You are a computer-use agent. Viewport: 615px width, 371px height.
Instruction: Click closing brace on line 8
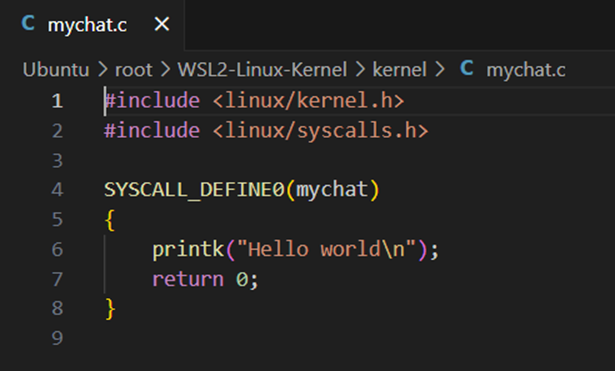[110, 309]
